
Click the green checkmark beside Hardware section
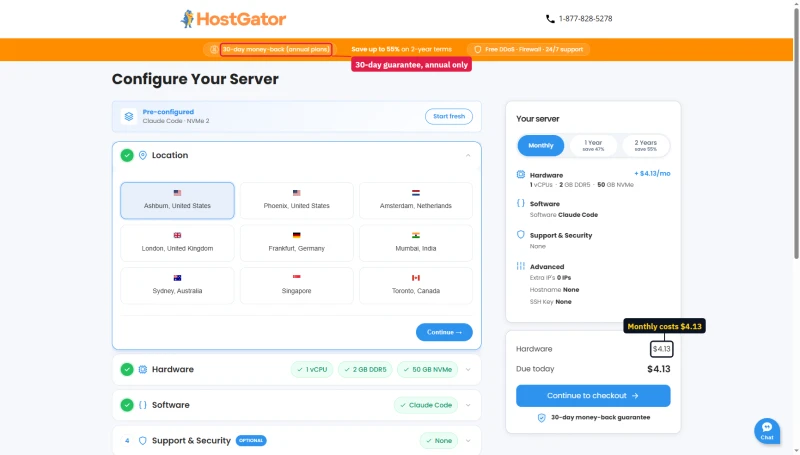tap(127, 369)
